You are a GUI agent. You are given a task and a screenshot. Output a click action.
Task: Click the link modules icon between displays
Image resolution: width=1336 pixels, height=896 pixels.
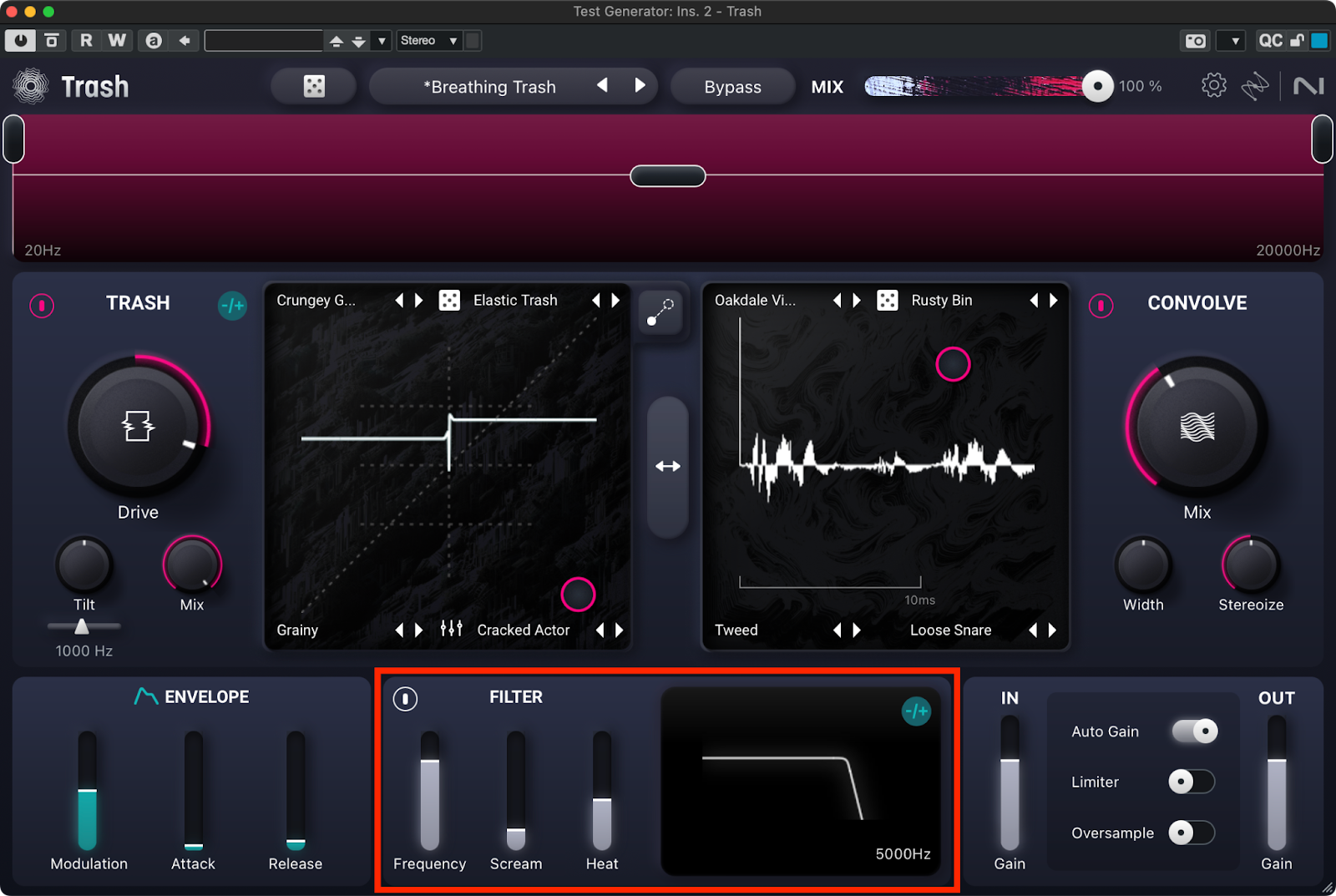click(660, 312)
